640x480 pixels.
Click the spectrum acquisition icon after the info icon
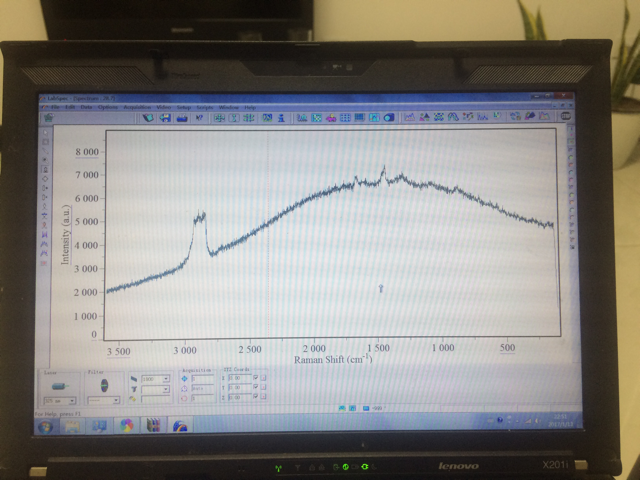coord(302,118)
